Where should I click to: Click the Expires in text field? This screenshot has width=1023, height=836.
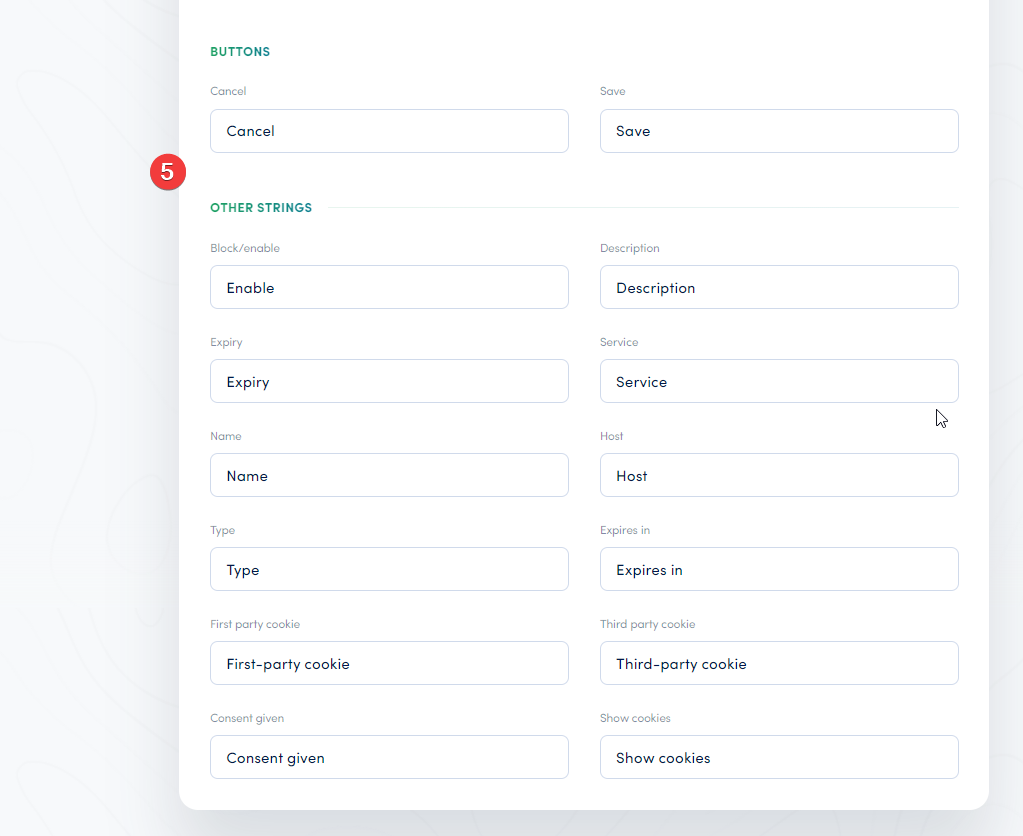coord(779,569)
